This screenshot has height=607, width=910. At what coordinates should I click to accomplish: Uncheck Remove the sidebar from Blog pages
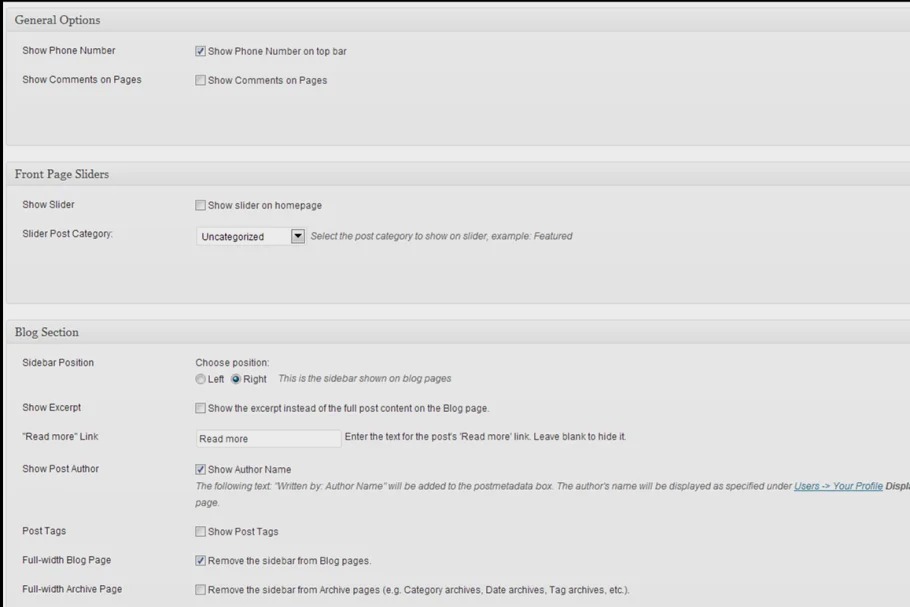201,560
